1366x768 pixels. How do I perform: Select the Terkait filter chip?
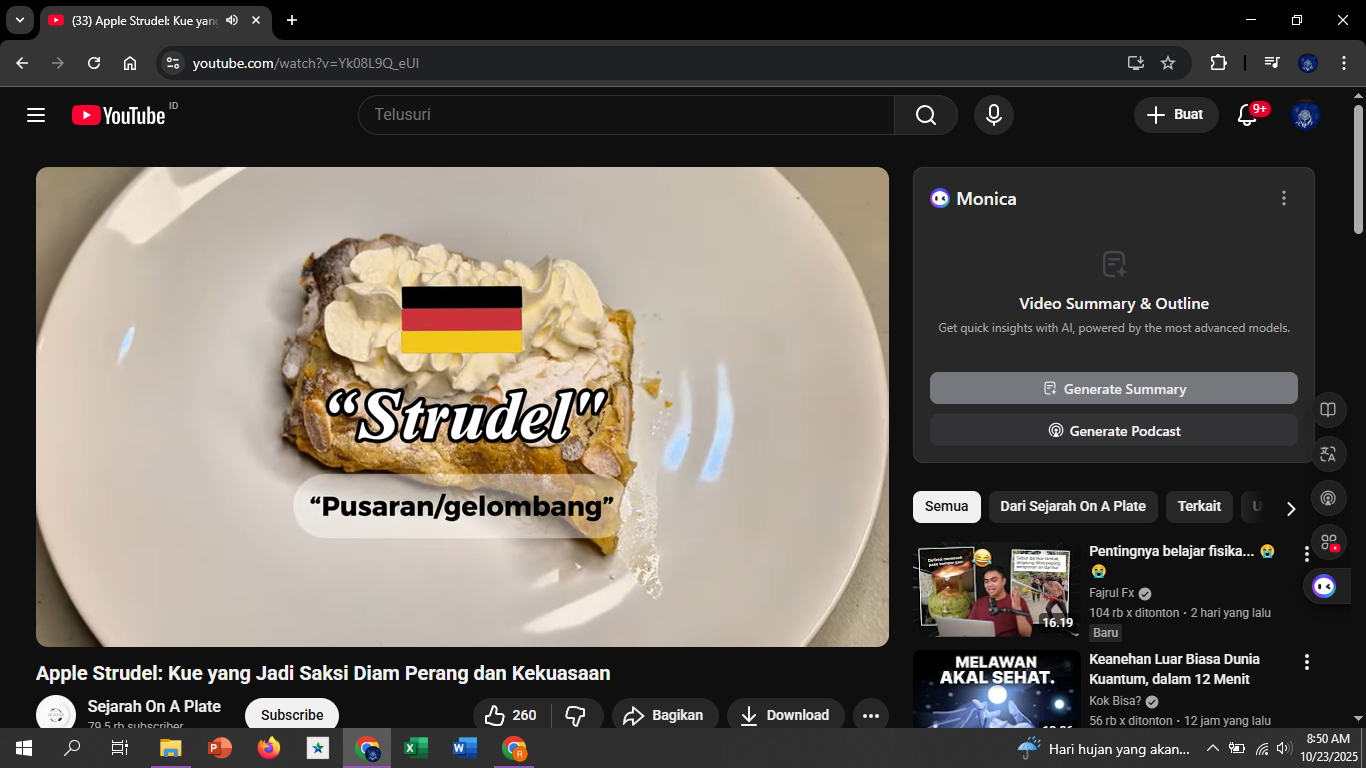click(1199, 506)
